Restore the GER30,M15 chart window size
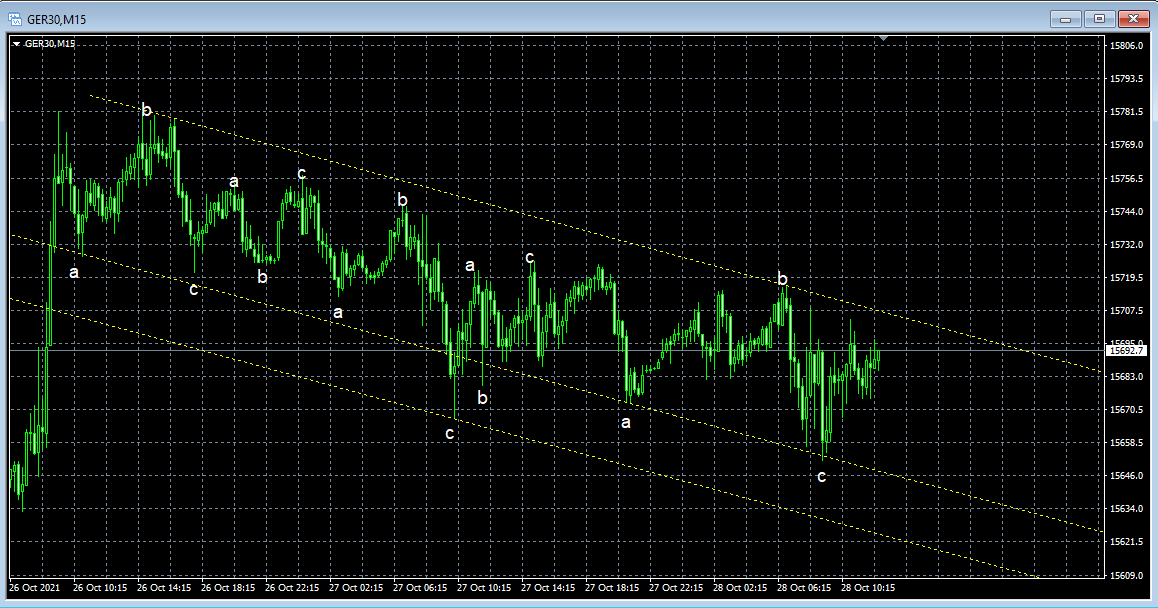The width and height of the screenshot is (1158, 608). 1099,18
